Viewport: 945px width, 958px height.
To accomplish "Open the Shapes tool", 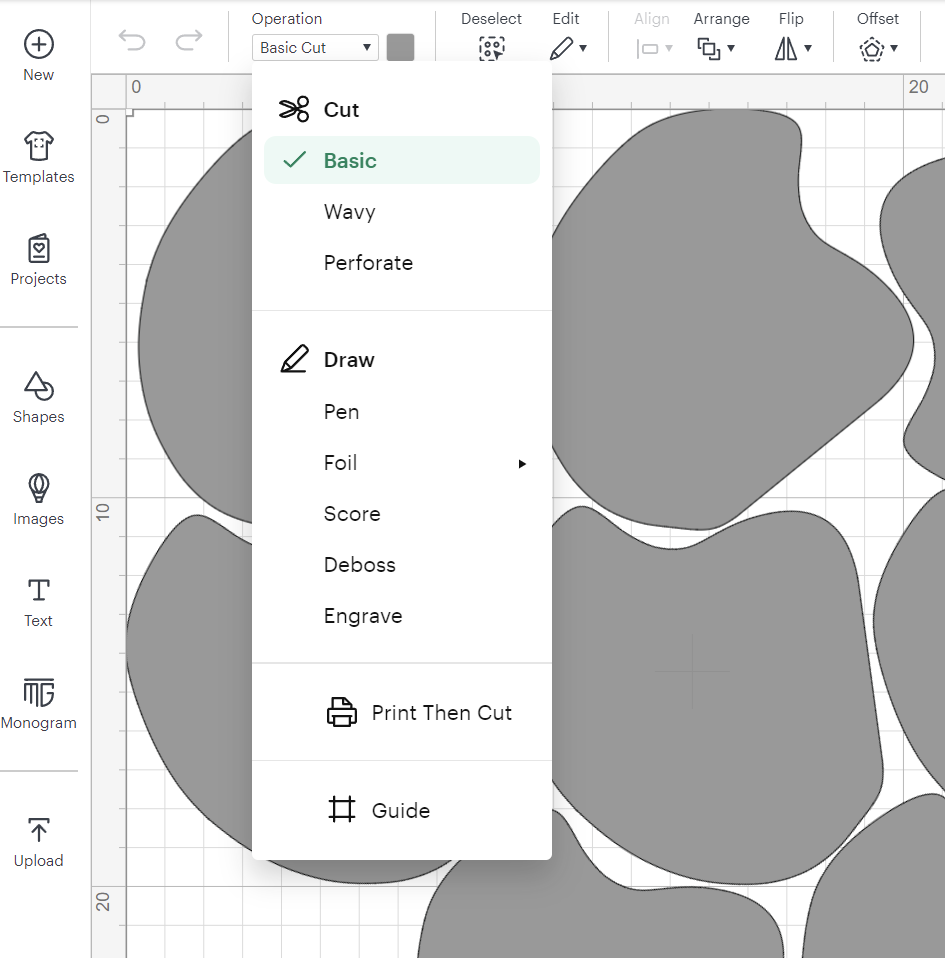I will pos(38,388).
